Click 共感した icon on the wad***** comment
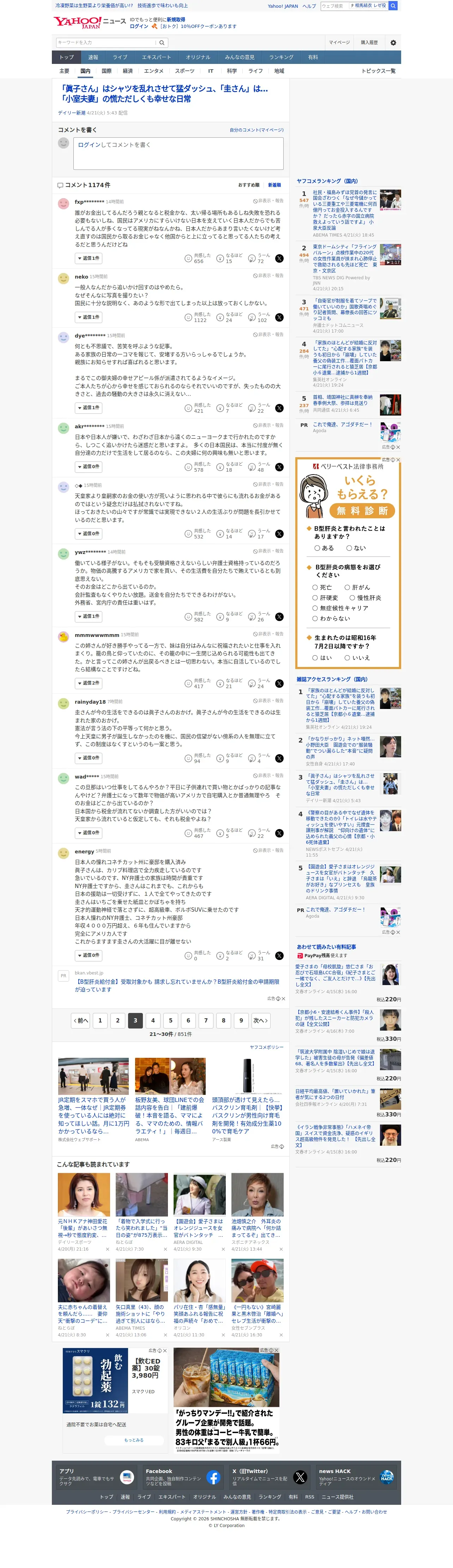The height and width of the screenshot is (1568, 453). pos(188,834)
